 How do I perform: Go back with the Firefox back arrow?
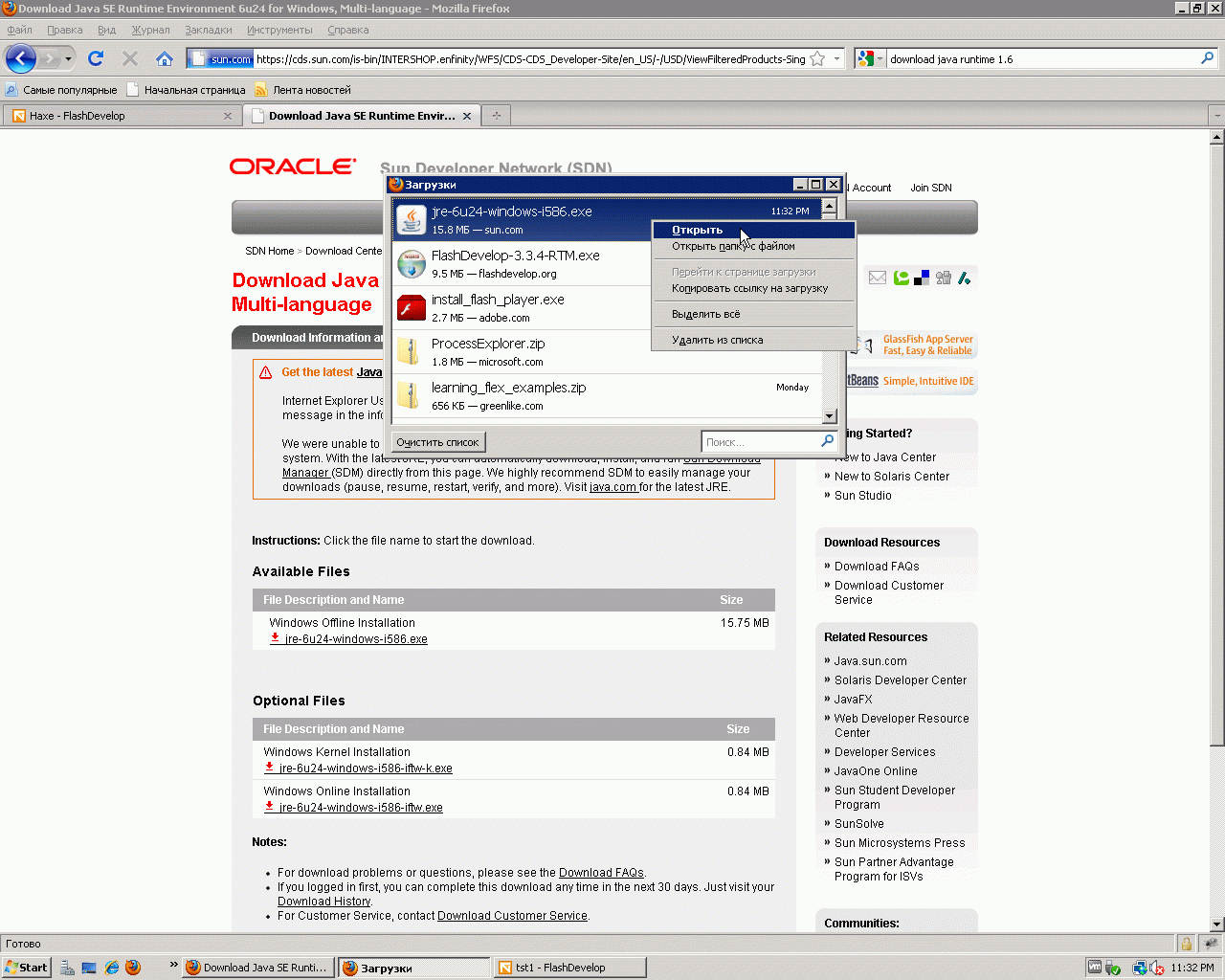pyautogui.click(x=21, y=58)
